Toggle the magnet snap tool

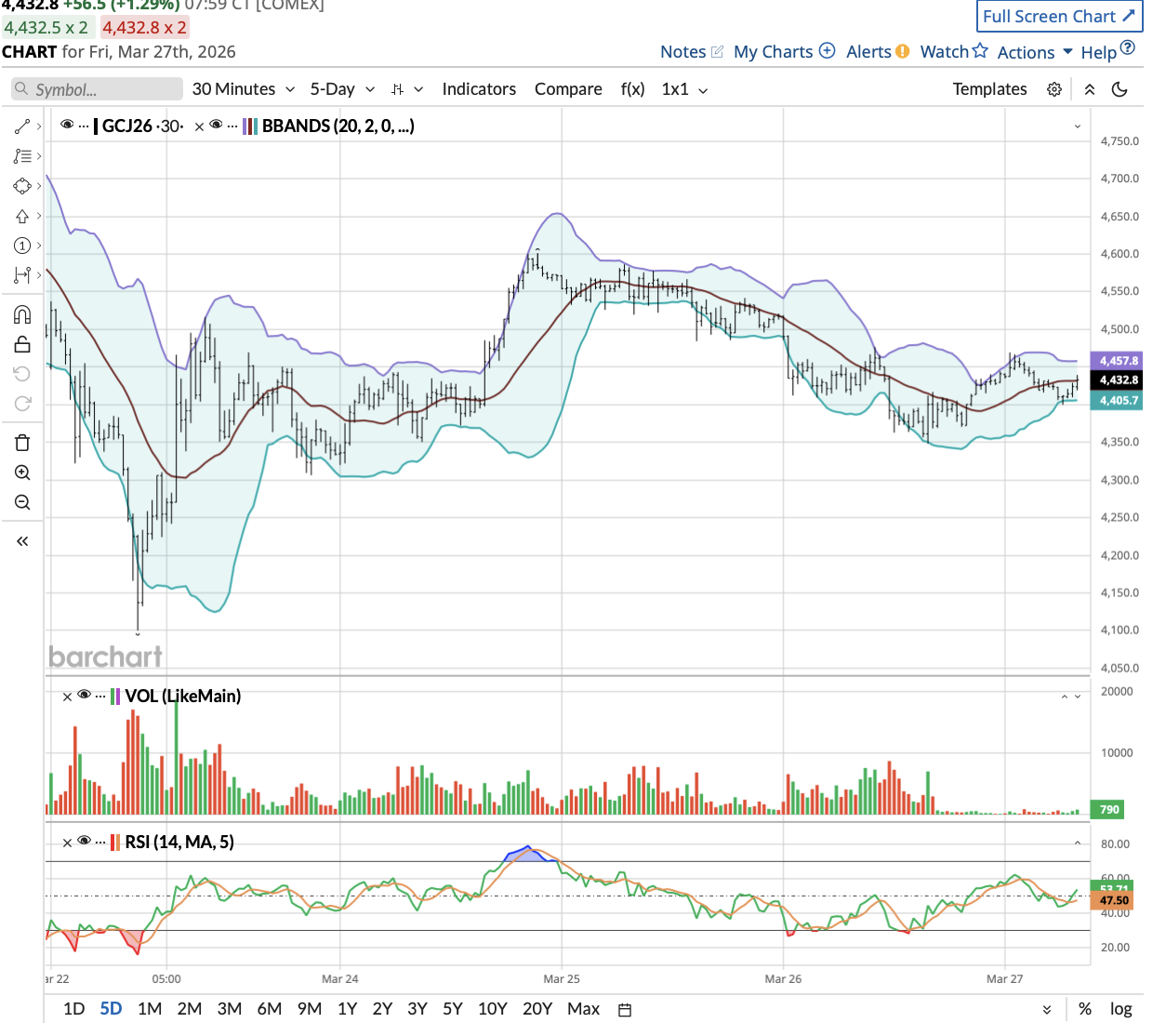click(22, 314)
